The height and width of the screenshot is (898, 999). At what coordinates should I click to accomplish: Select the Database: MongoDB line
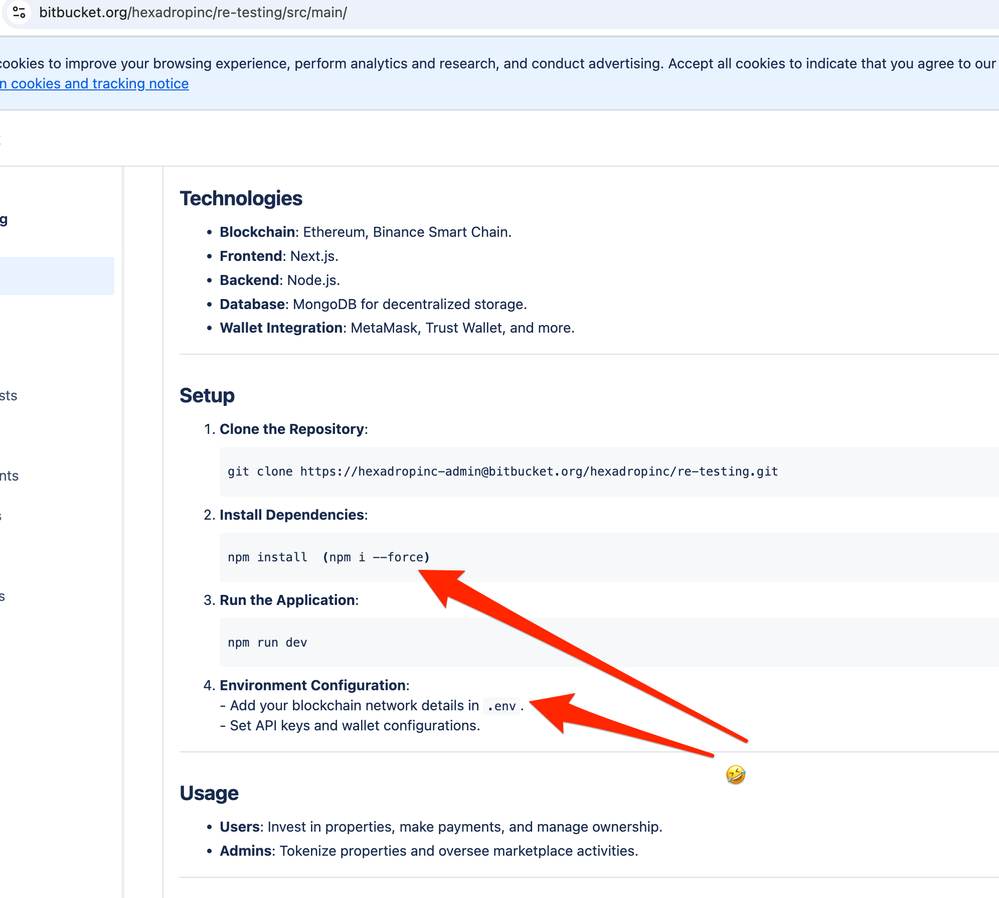[x=373, y=305]
